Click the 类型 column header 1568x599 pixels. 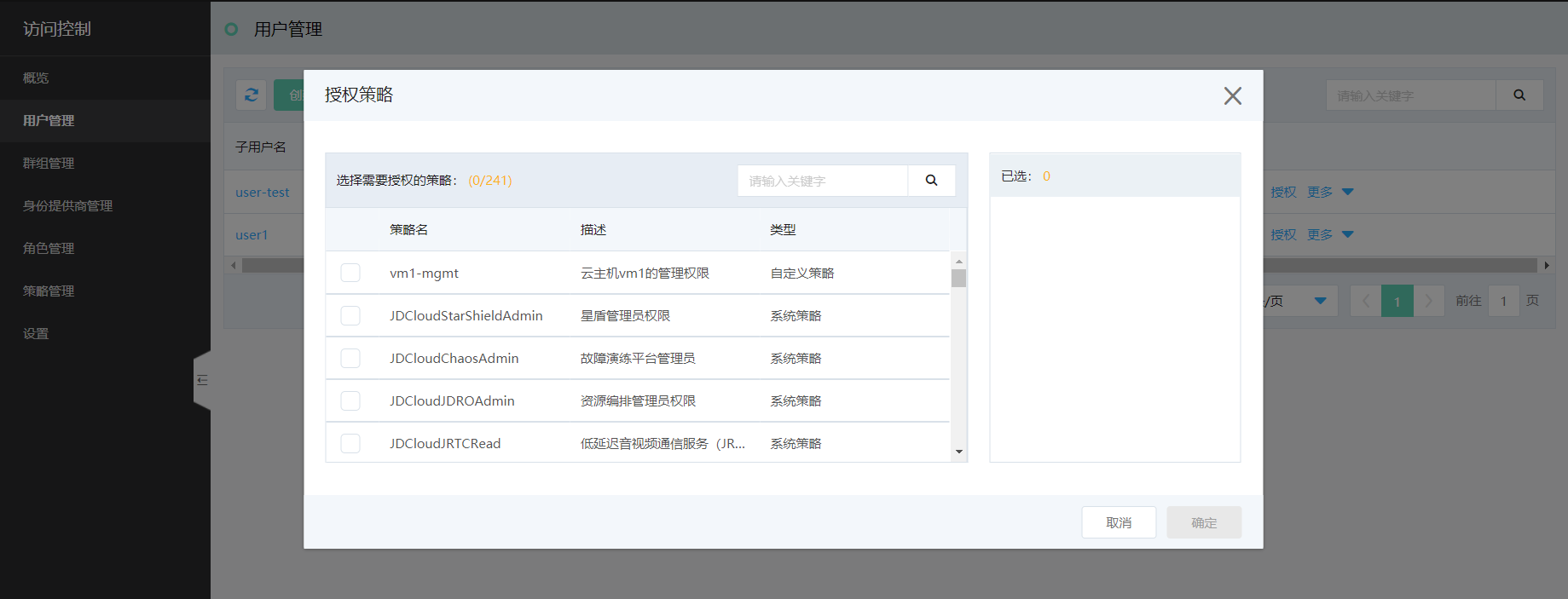pyautogui.click(x=783, y=230)
